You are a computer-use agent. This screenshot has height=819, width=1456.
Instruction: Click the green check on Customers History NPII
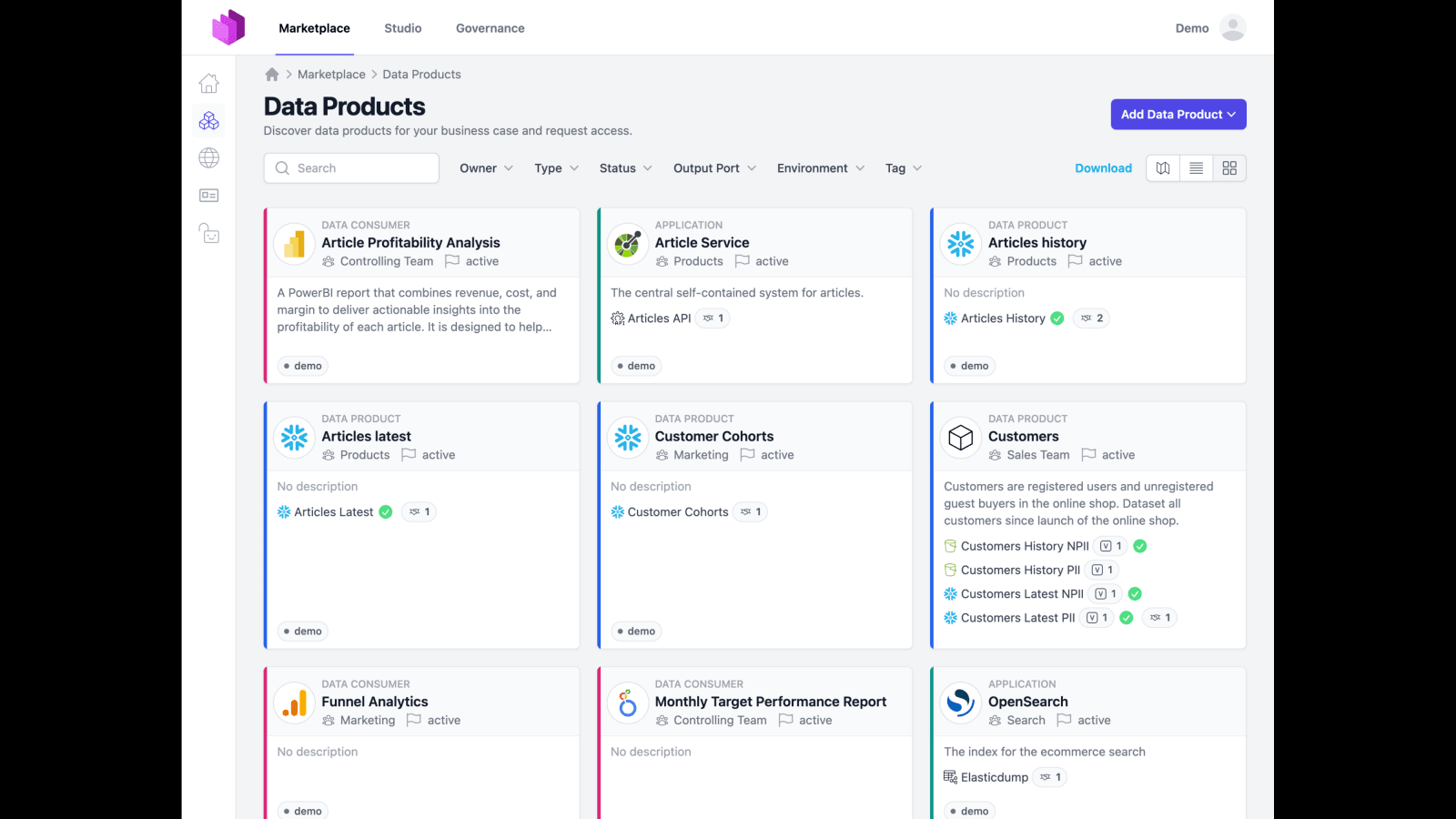coord(1140,546)
